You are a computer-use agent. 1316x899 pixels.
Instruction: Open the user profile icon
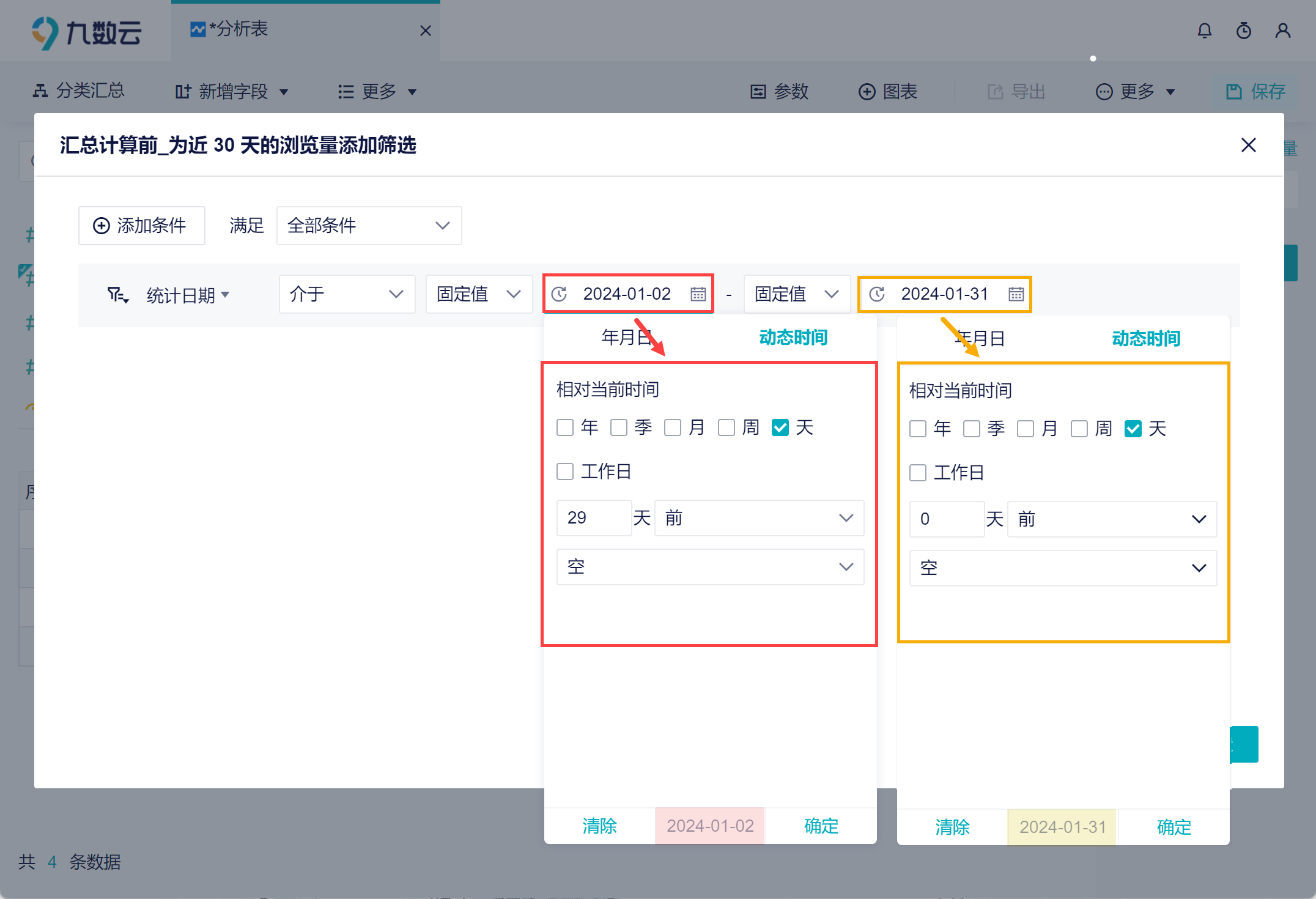(1282, 31)
